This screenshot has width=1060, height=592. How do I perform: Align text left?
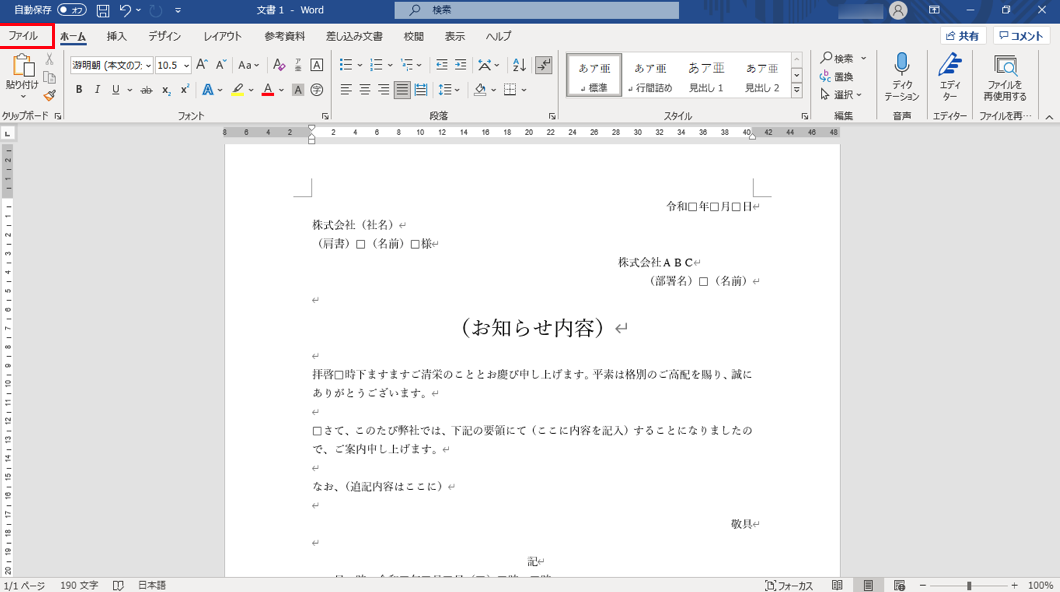(x=346, y=90)
